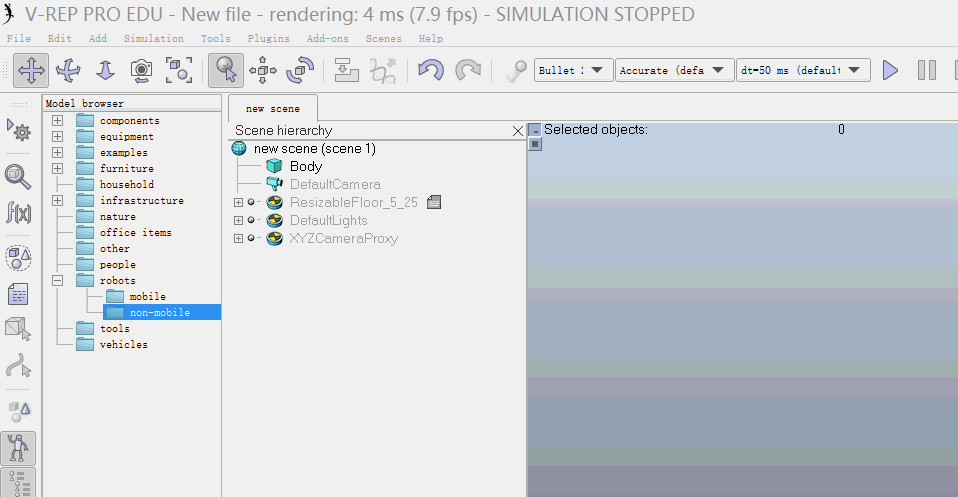Select non-mobile robots folder
Screen dimensions: 958x497
160,312
